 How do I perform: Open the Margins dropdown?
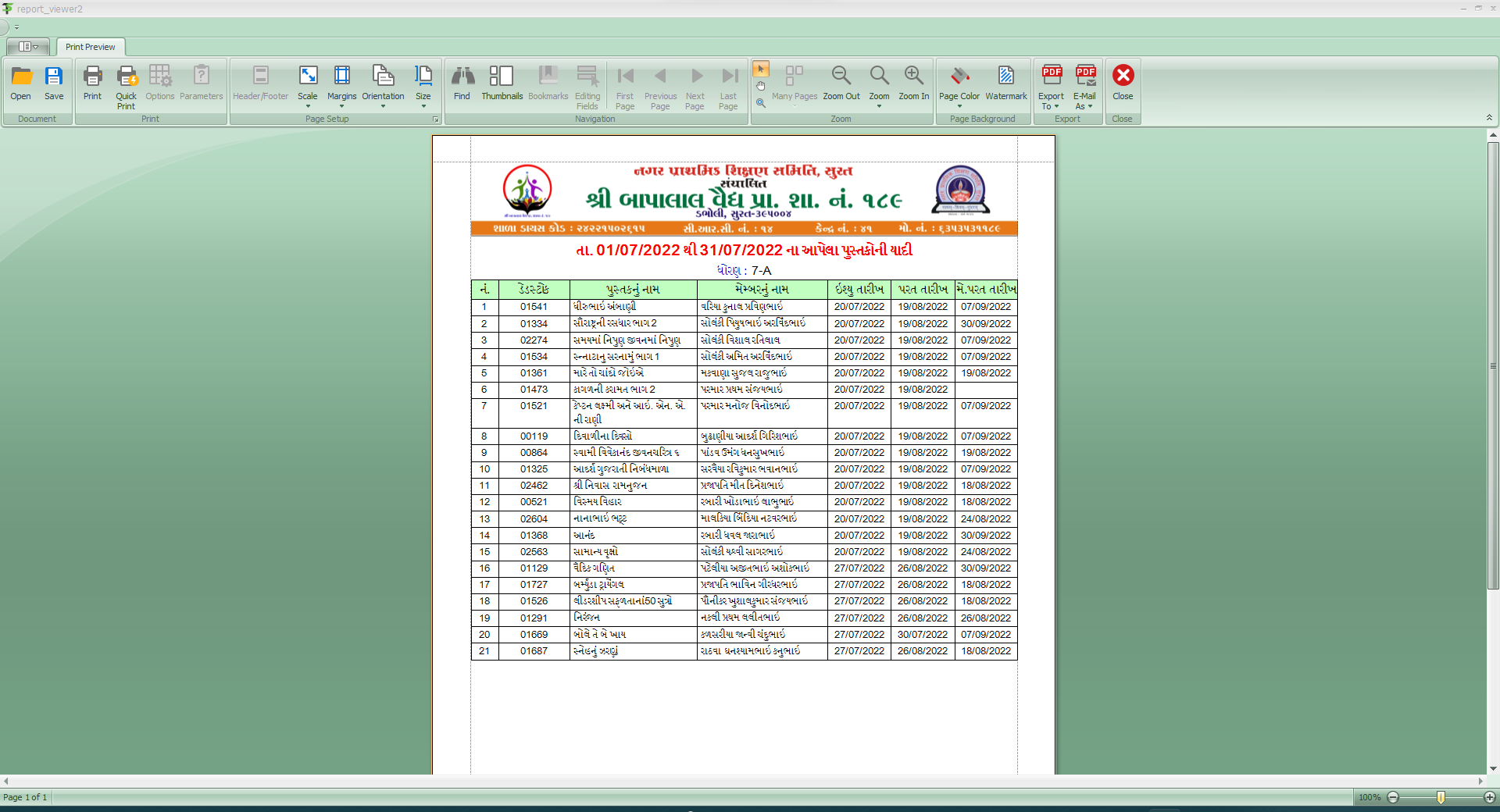[x=341, y=86]
